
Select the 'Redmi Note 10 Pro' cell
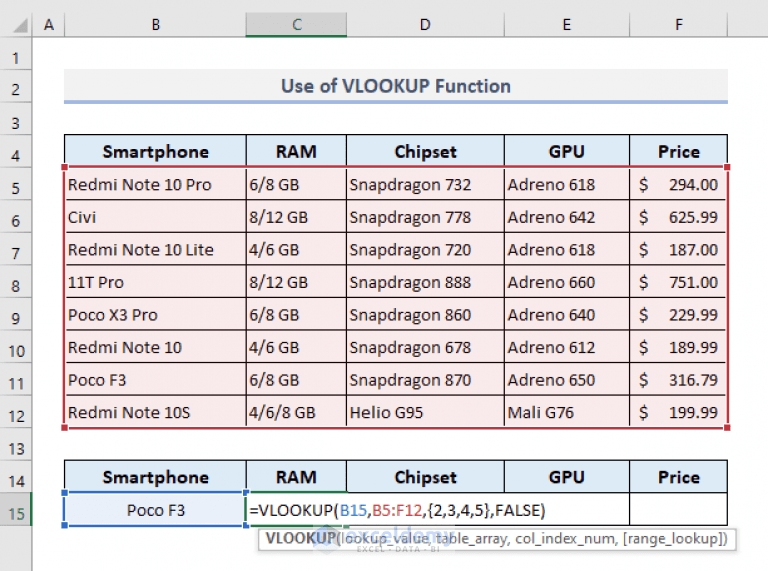155,185
